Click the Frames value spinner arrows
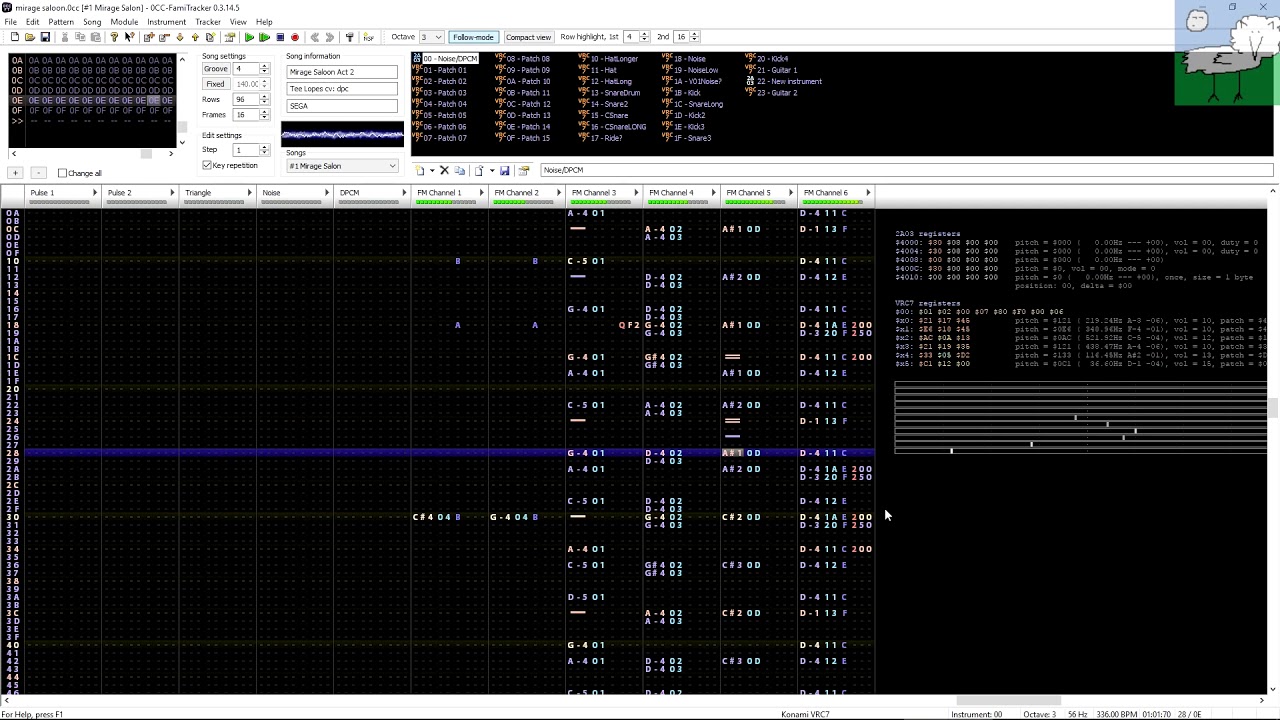 264,115
